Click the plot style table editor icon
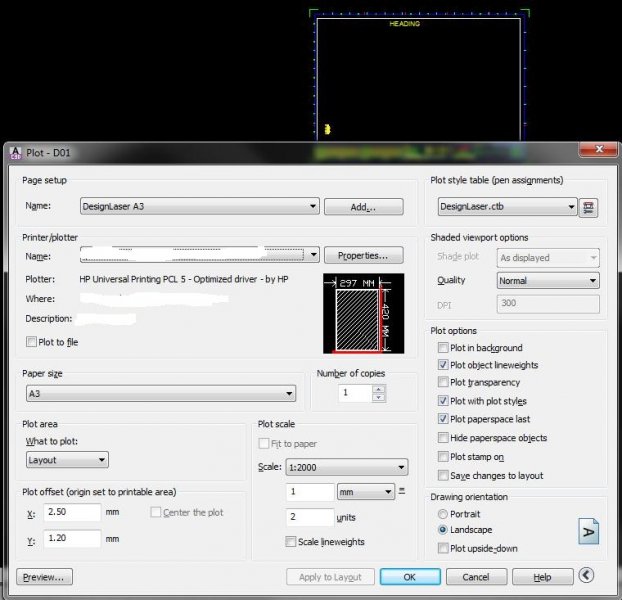The height and width of the screenshot is (600, 622). click(x=589, y=207)
